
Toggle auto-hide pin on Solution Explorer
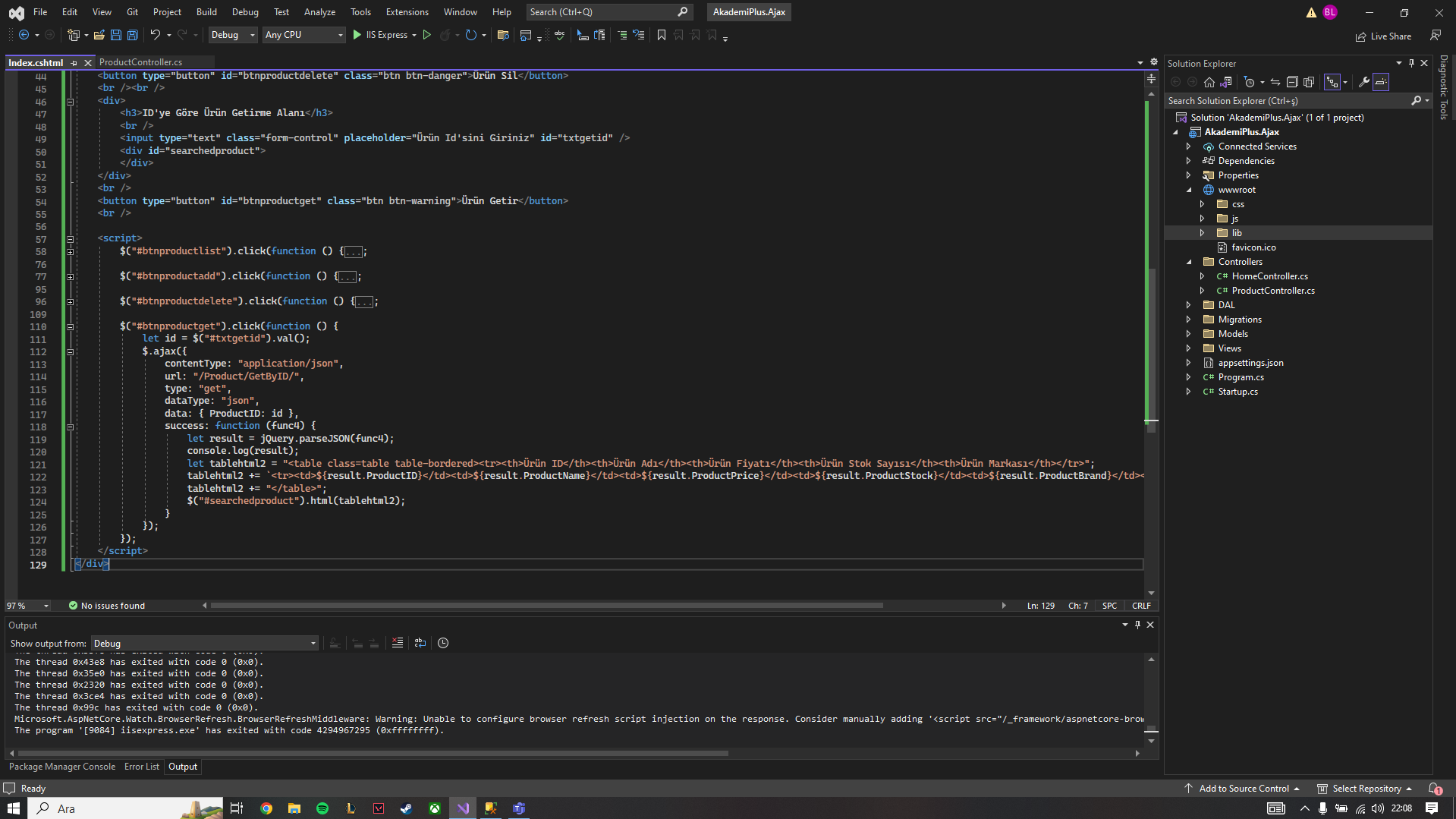(1411, 63)
